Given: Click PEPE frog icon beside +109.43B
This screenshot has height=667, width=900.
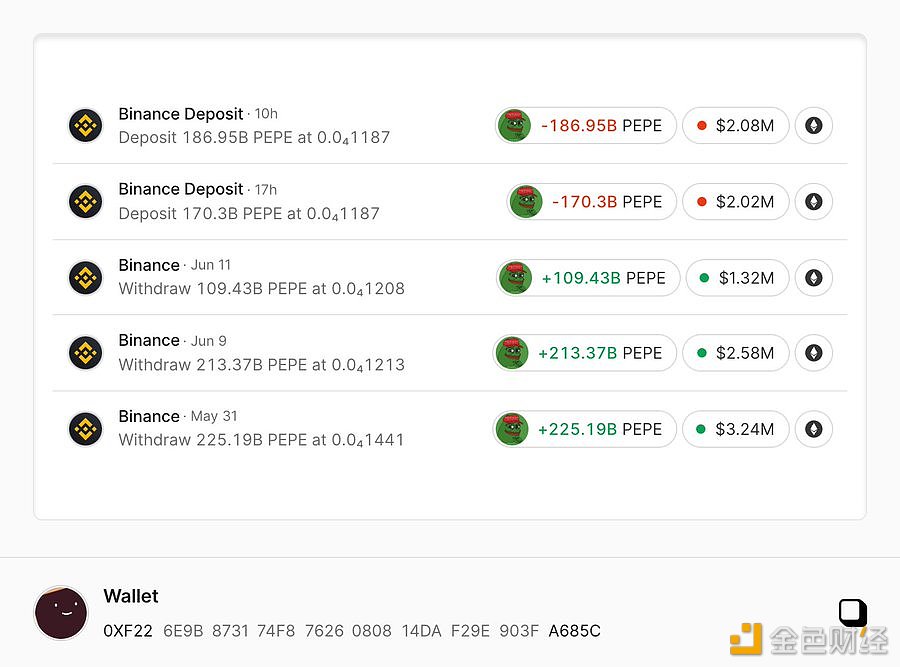Looking at the screenshot, I should (x=515, y=278).
